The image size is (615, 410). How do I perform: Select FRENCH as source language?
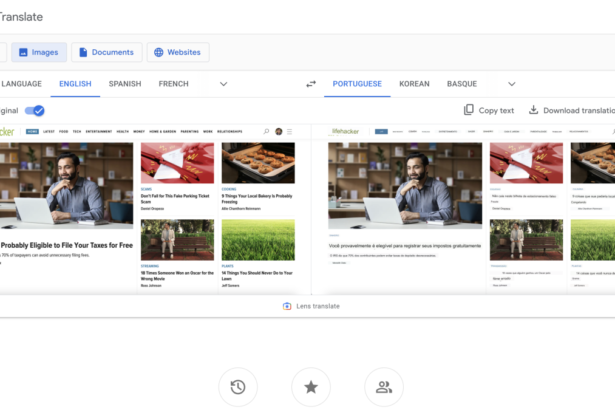coord(173,84)
